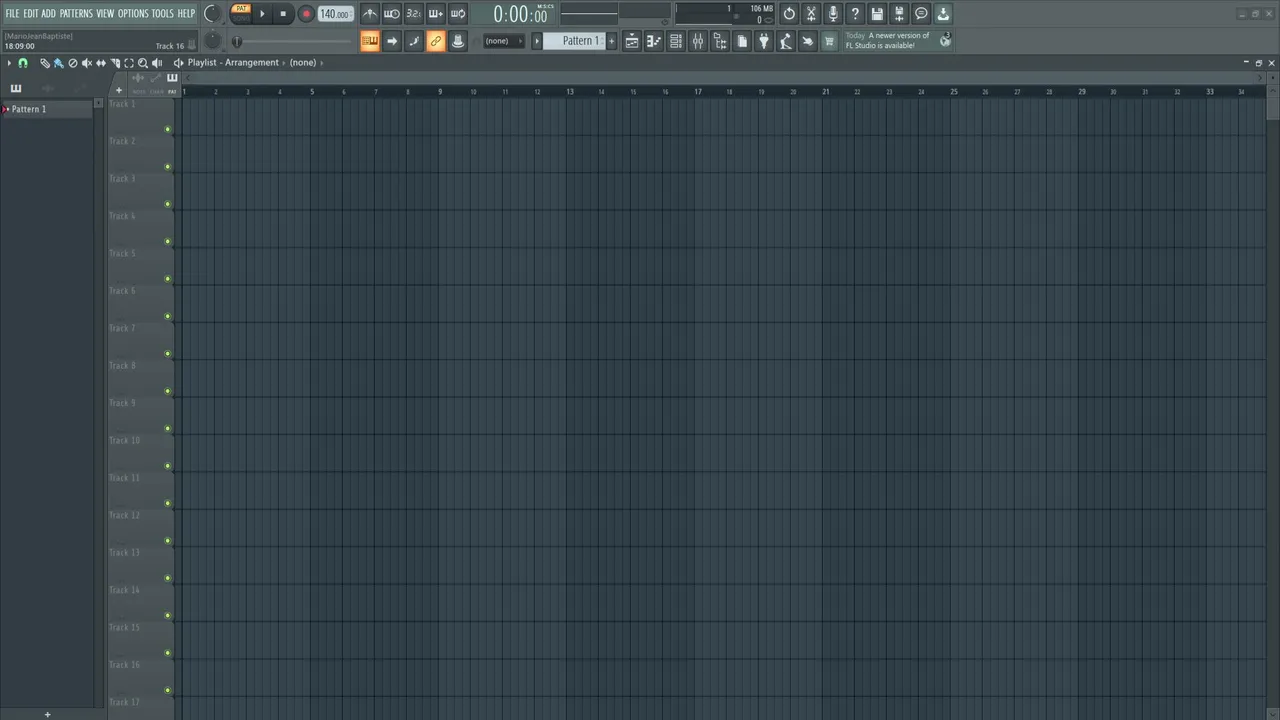Toggle loop recording icon

pos(458,14)
